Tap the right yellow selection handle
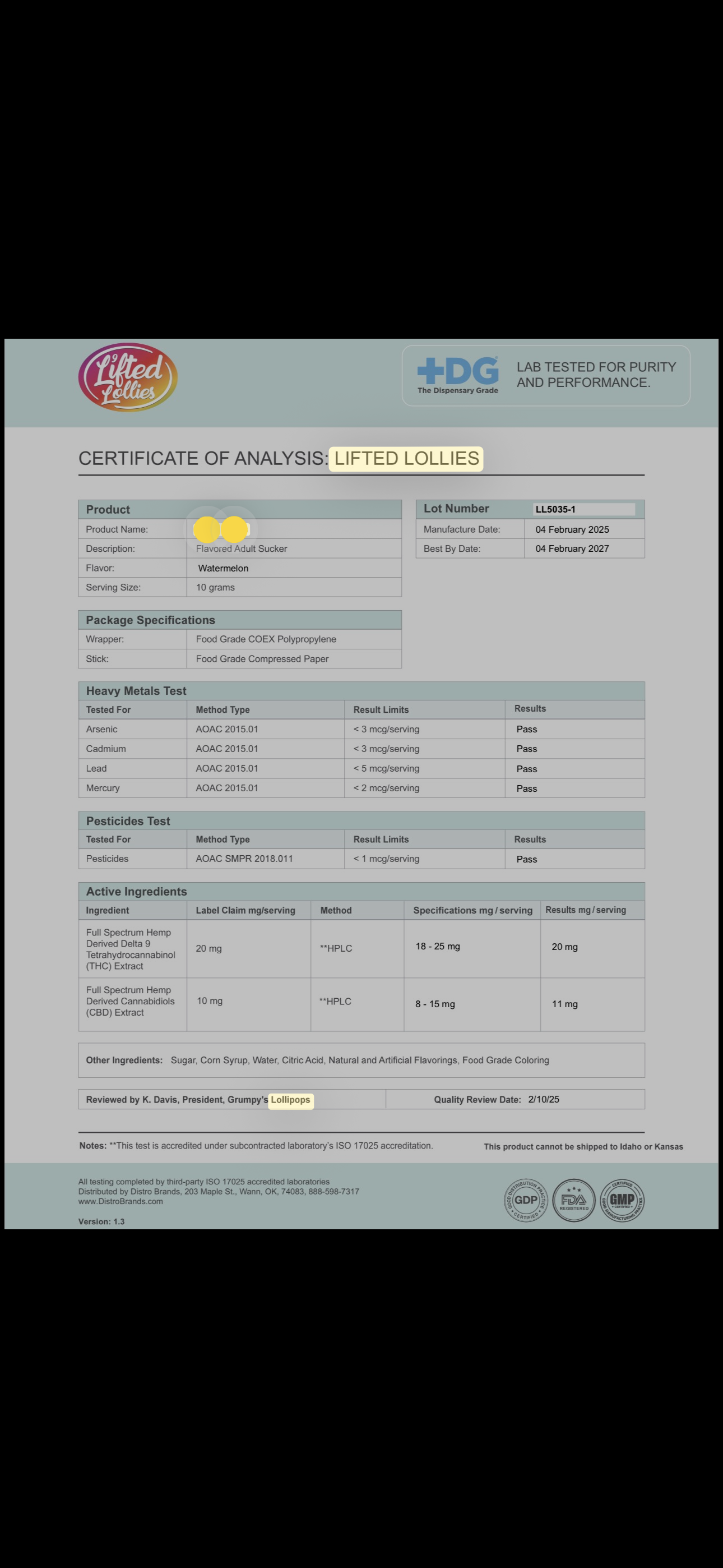 tap(234, 529)
